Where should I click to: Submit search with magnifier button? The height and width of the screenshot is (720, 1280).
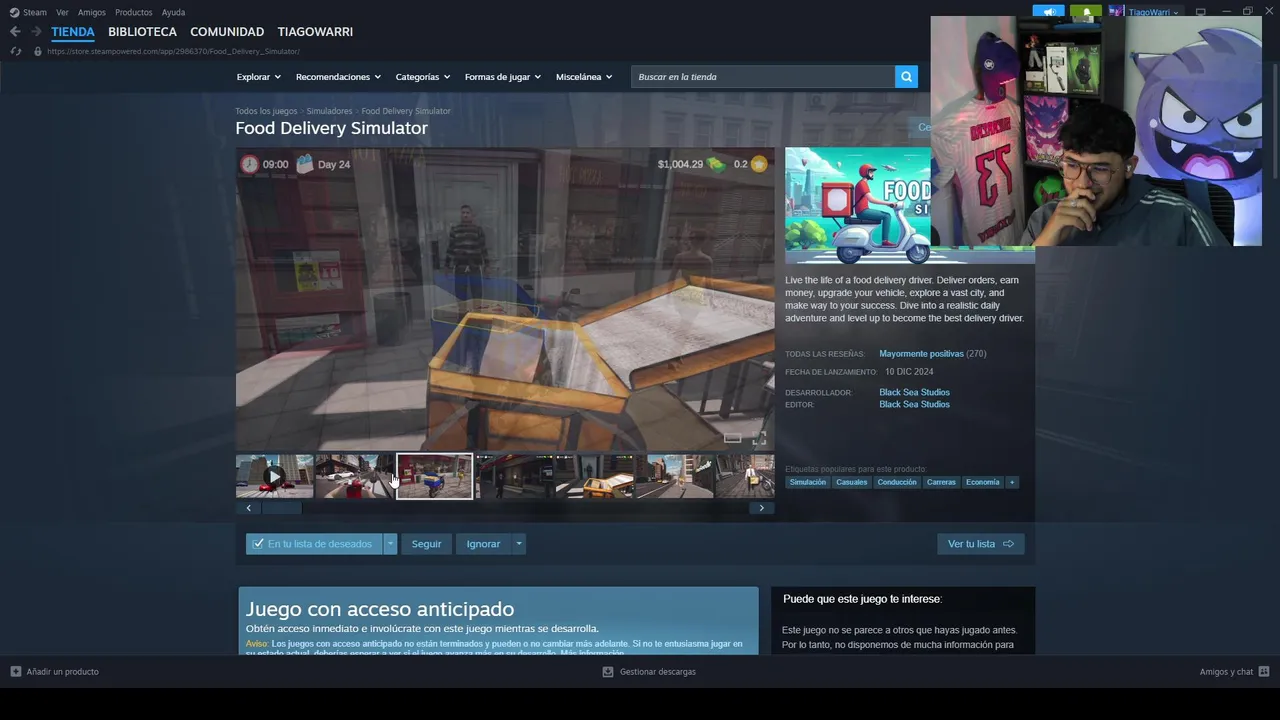906,77
